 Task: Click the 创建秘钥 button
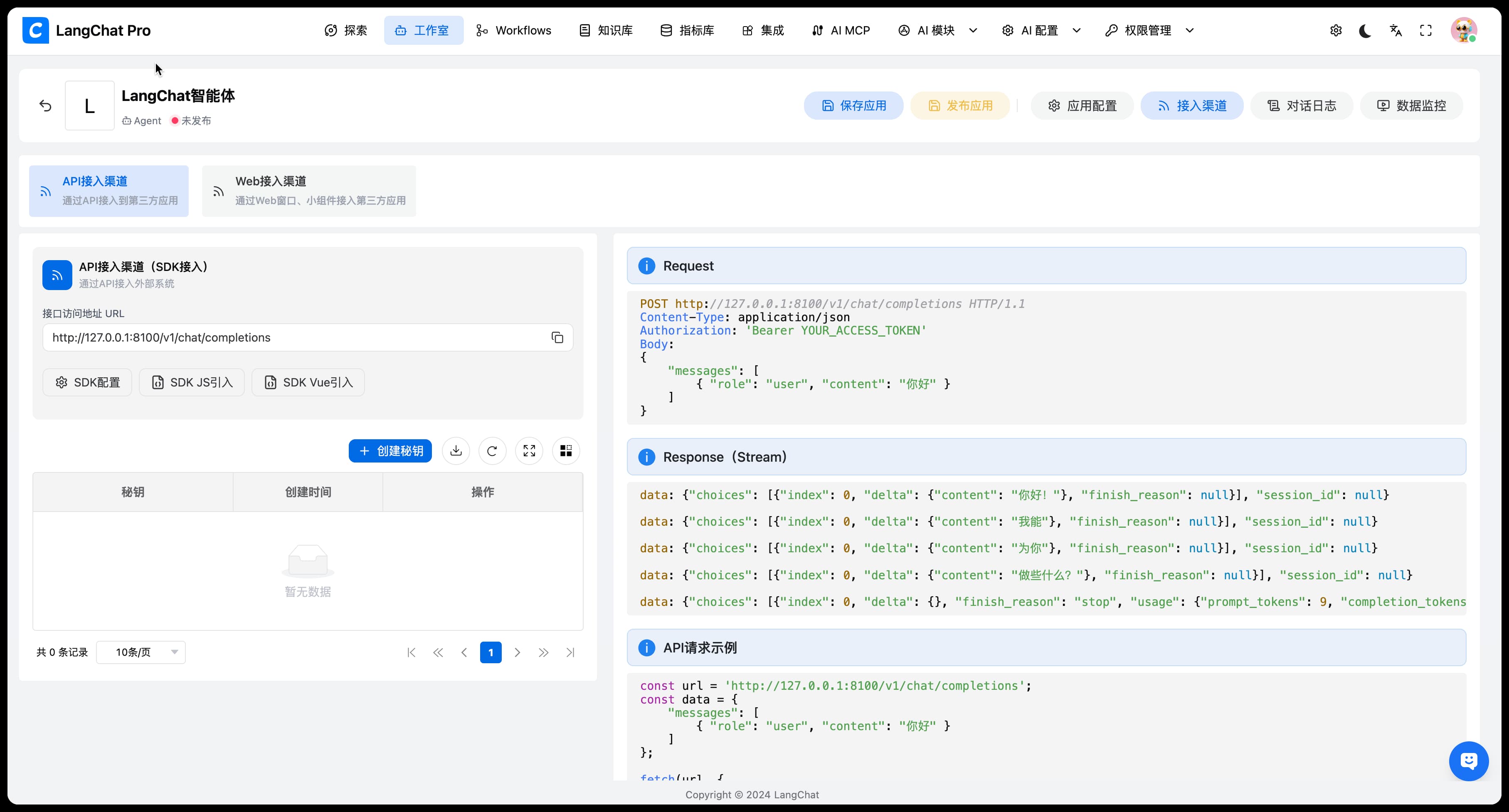tap(390, 451)
